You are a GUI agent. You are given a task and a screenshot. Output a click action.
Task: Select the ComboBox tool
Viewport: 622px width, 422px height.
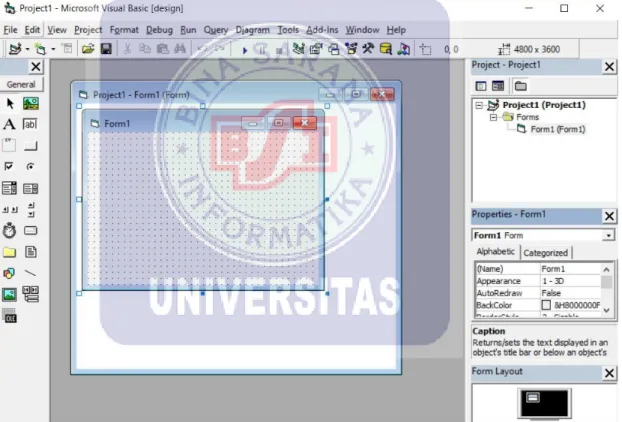pyautogui.click(x=9, y=188)
